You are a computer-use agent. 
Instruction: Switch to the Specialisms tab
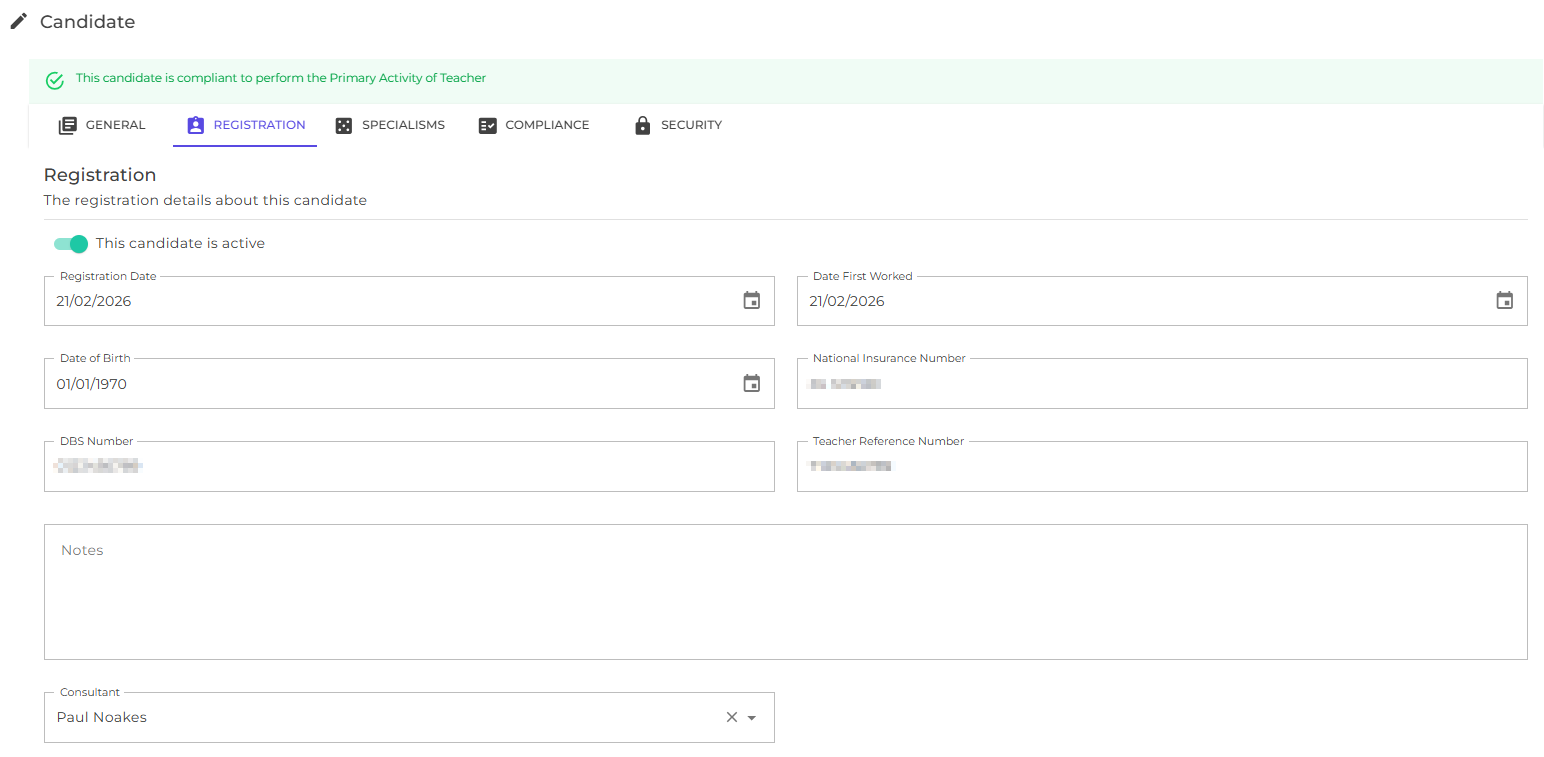point(390,125)
